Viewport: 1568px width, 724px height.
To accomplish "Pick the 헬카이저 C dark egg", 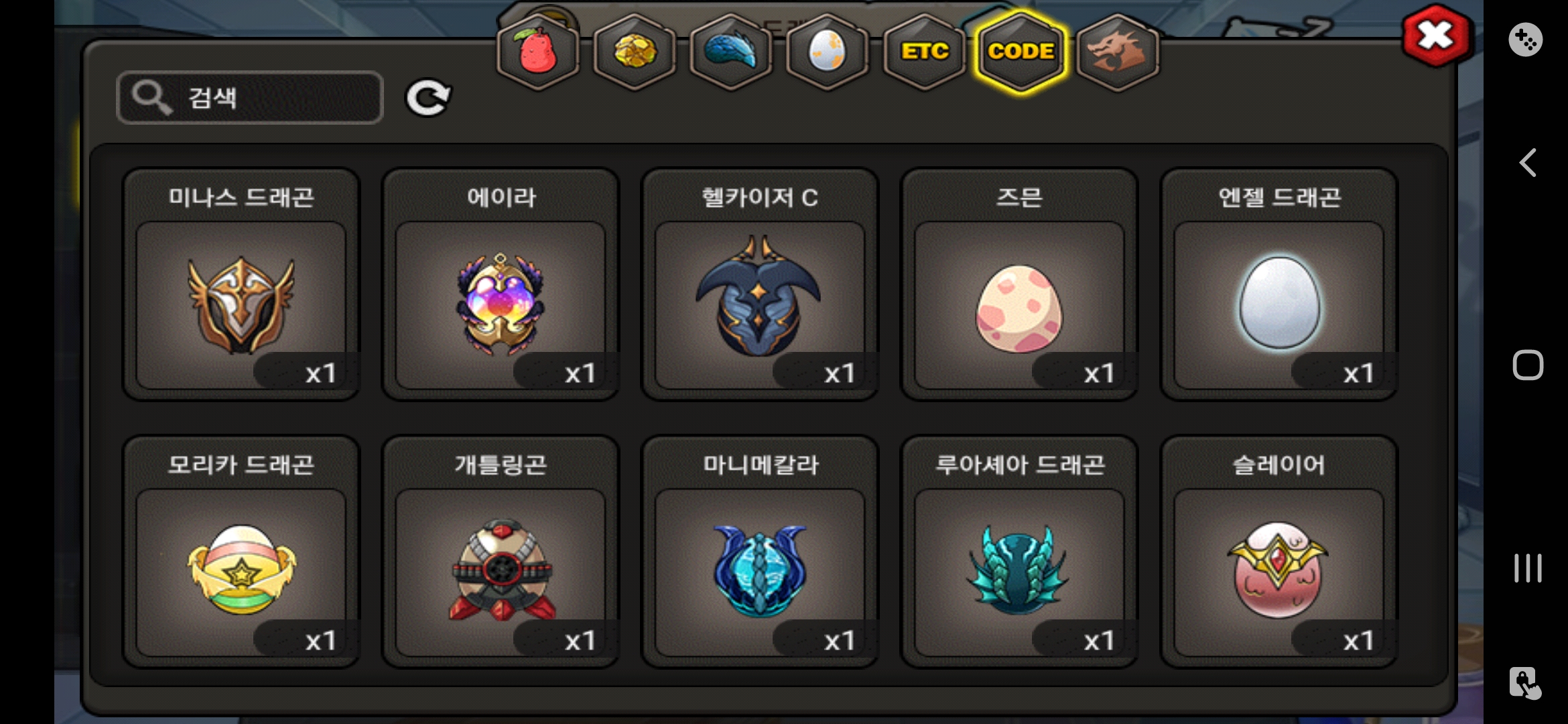I will (x=760, y=284).
